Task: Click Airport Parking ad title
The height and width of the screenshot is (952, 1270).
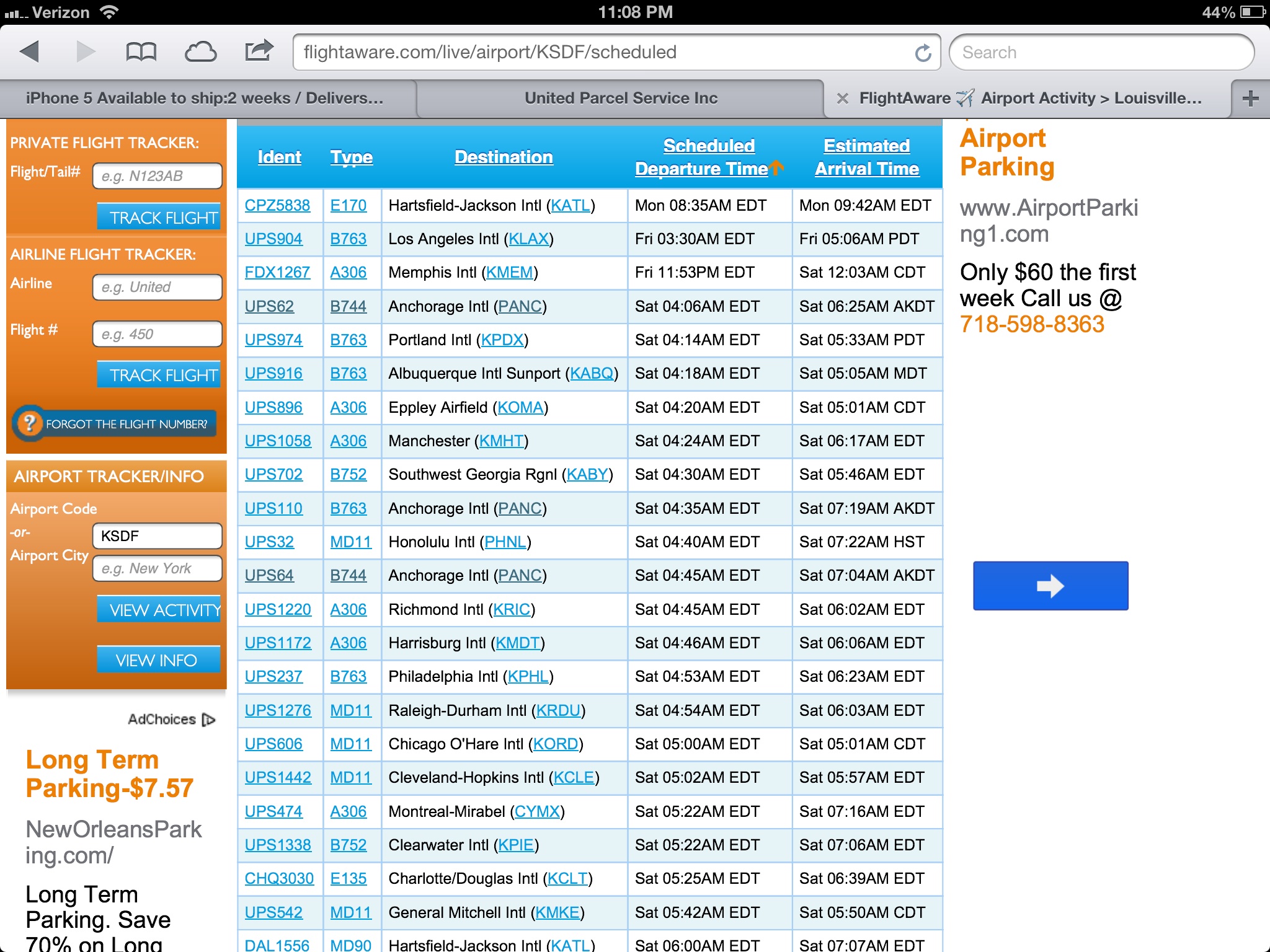Action: [1006, 152]
